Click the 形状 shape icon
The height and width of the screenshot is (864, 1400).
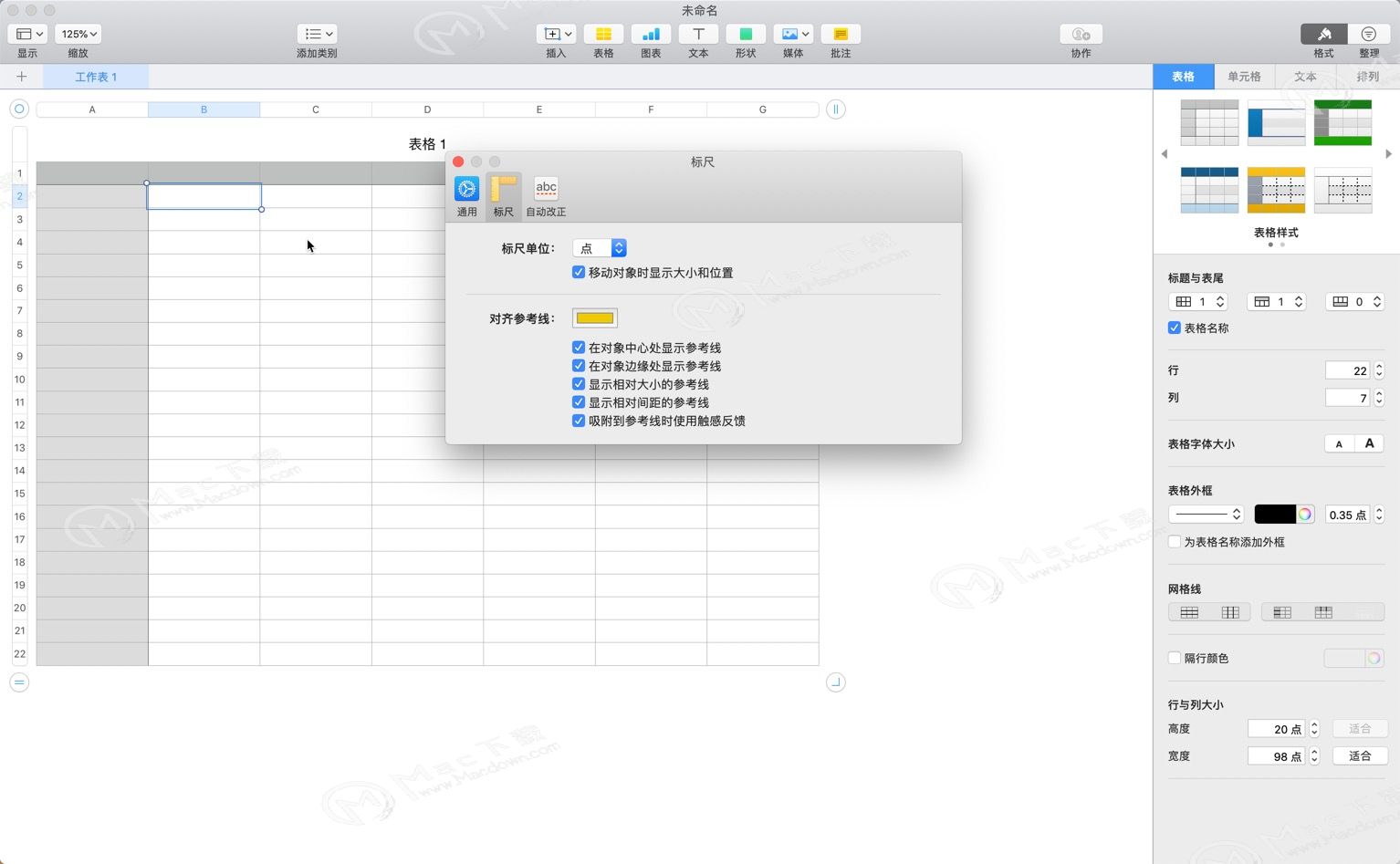tap(746, 35)
